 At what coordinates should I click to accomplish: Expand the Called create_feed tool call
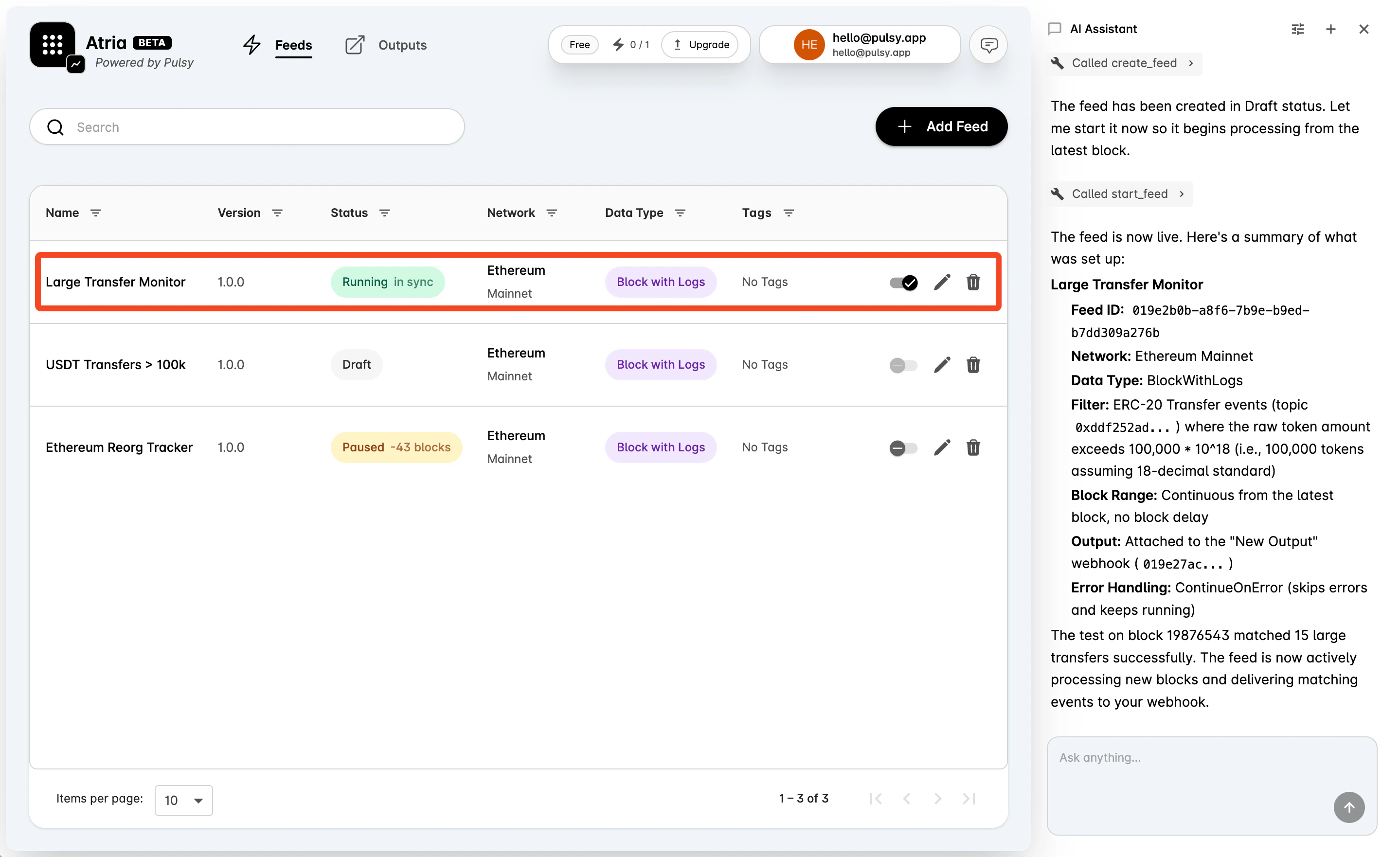tap(1125, 63)
